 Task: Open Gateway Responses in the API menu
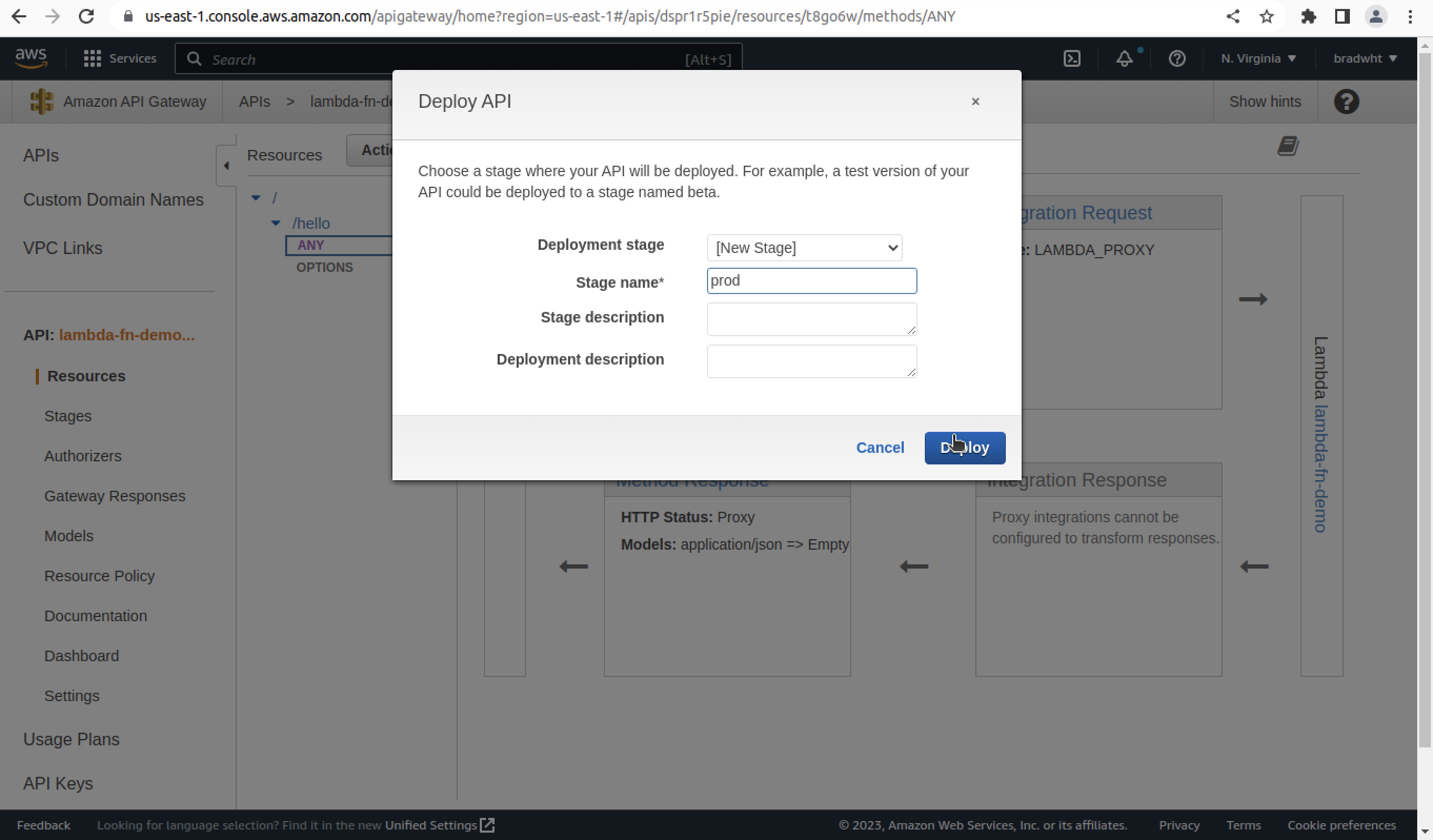[x=114, y=496]
